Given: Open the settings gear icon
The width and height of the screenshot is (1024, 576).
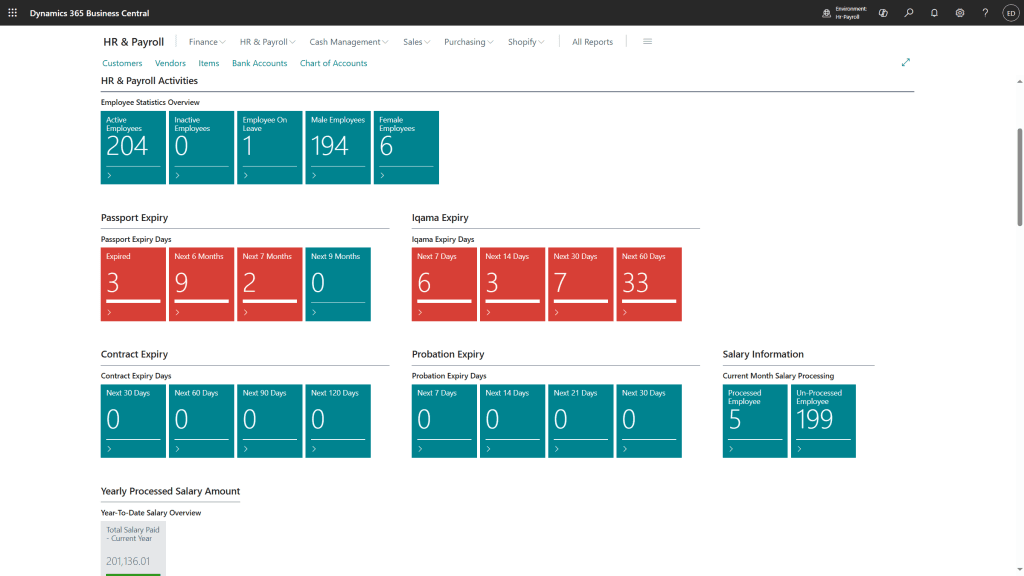Looking at the screenshot, I should 960,13.
